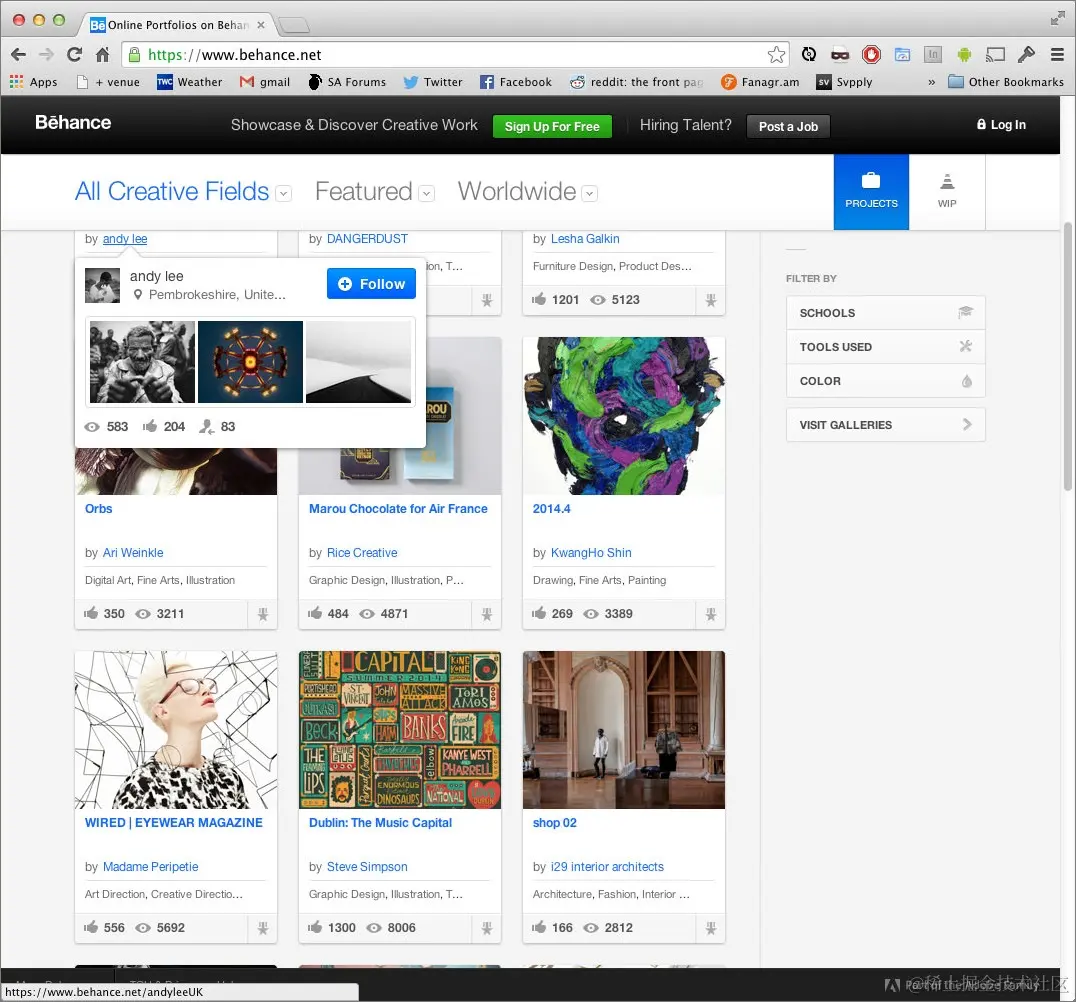Expand the All Creative Fields dropdown
Viewport: 1076px width, 1002px height.
coord(283,194)
